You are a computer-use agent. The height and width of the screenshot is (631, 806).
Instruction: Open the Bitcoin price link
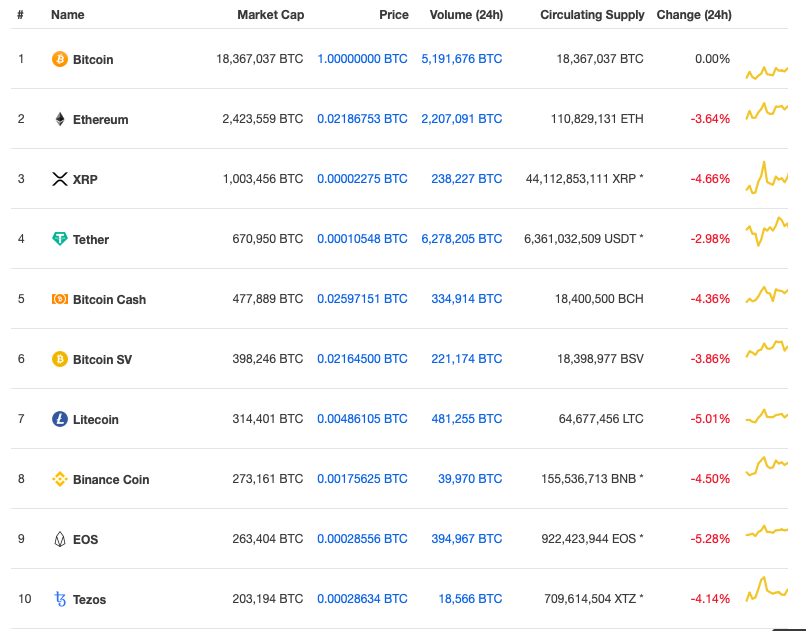(362, 59)
